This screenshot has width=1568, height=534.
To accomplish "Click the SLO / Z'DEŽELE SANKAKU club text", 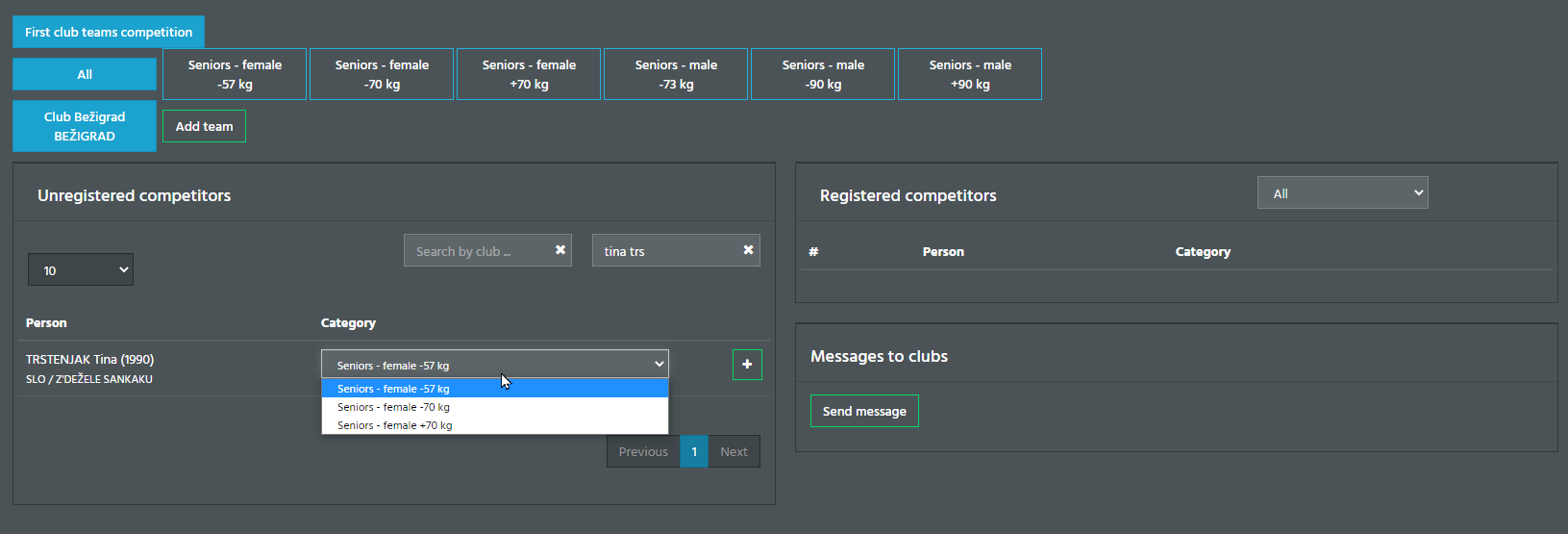I will (x=89, y=379).
